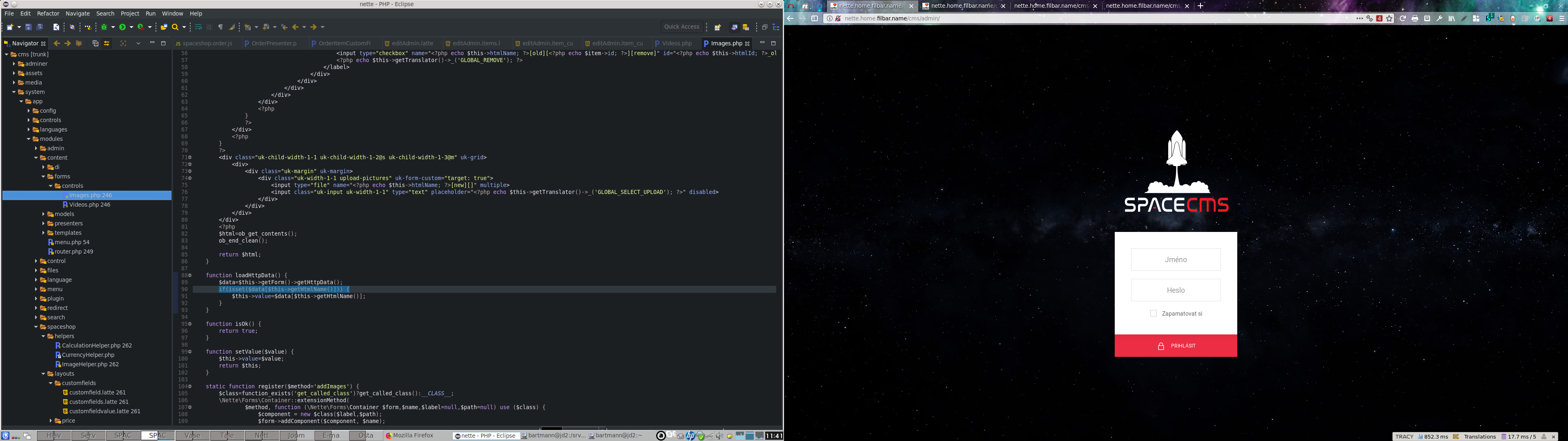Click the Save All icon in Eclipse
Image resolution: width=1568 pixels, height=441 pixels.
pyautogui.click(x=40, y=27)
